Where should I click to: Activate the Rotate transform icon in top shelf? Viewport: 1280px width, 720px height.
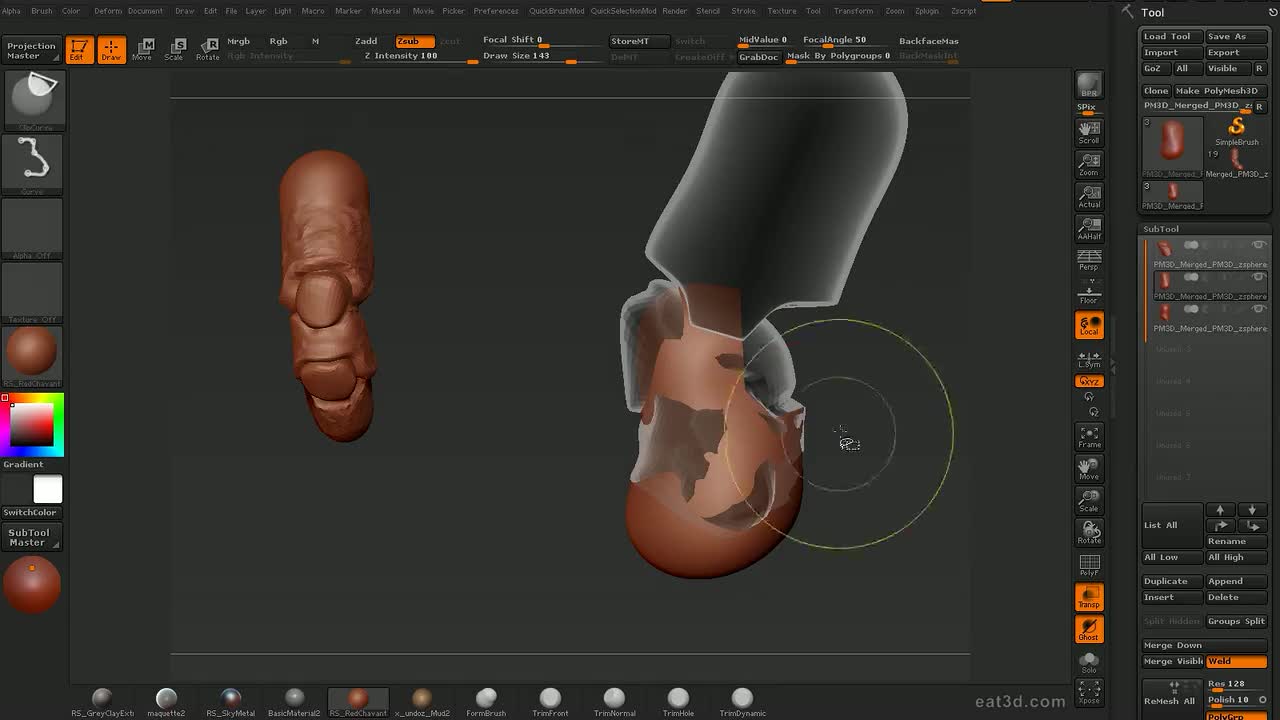(207, 49)
